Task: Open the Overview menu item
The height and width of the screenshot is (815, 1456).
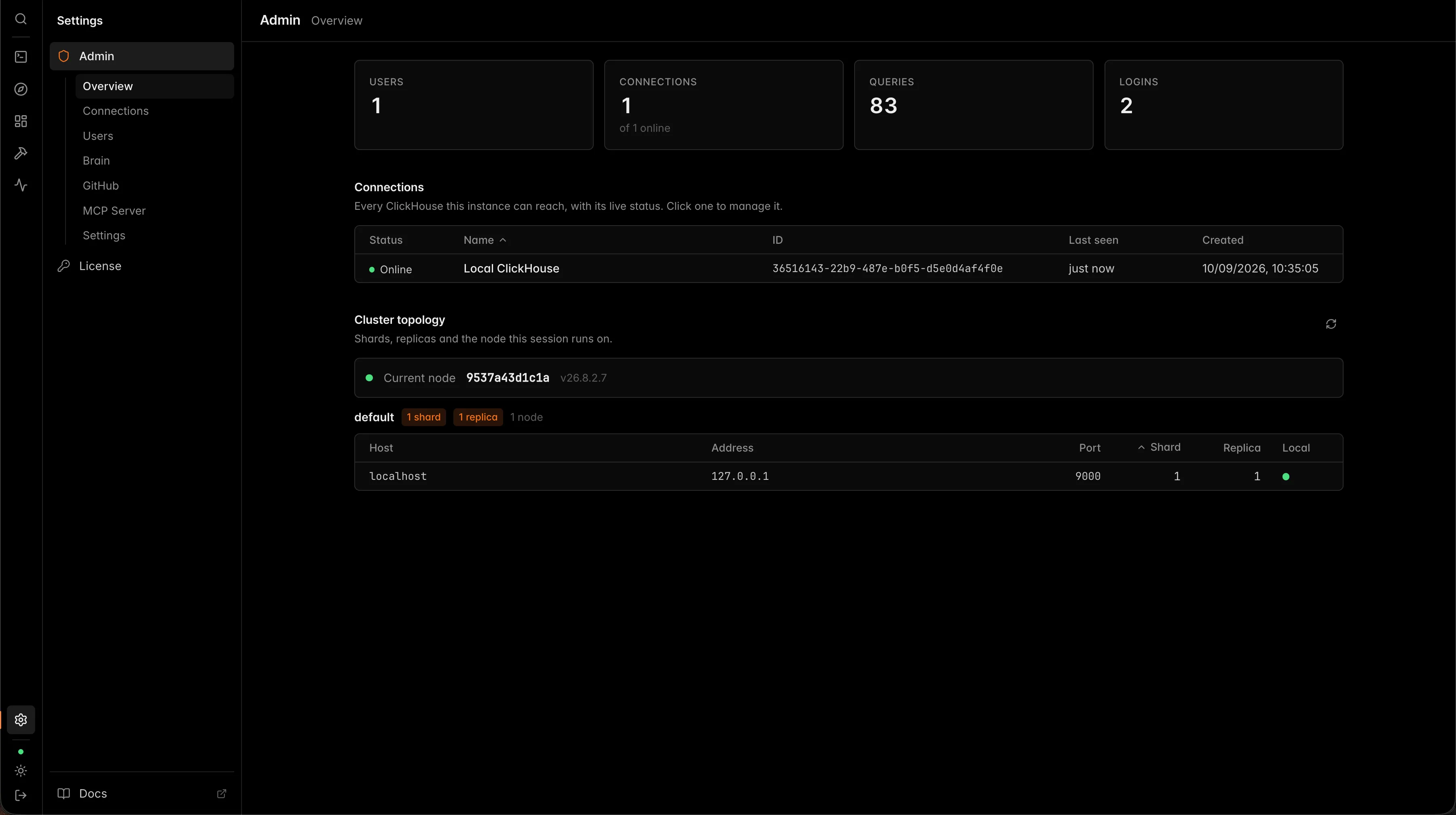Action: (x=154, y=87)
